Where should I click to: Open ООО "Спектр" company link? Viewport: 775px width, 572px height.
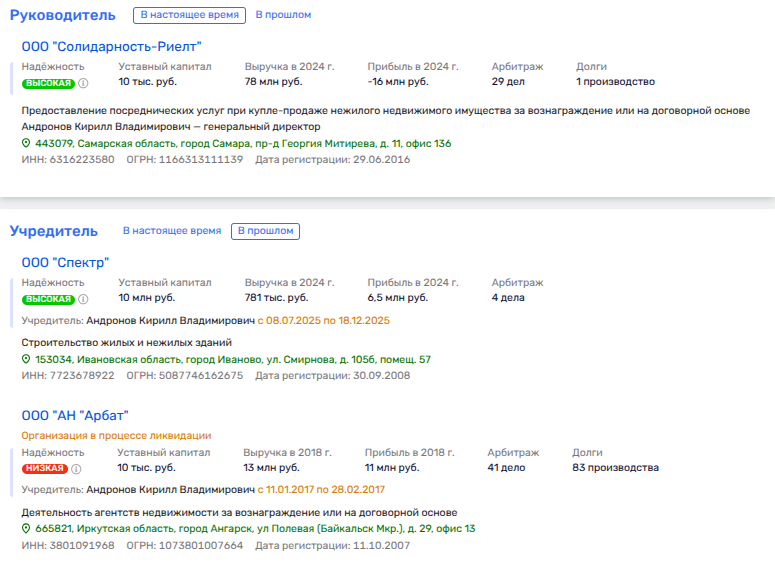click(65, 262)
